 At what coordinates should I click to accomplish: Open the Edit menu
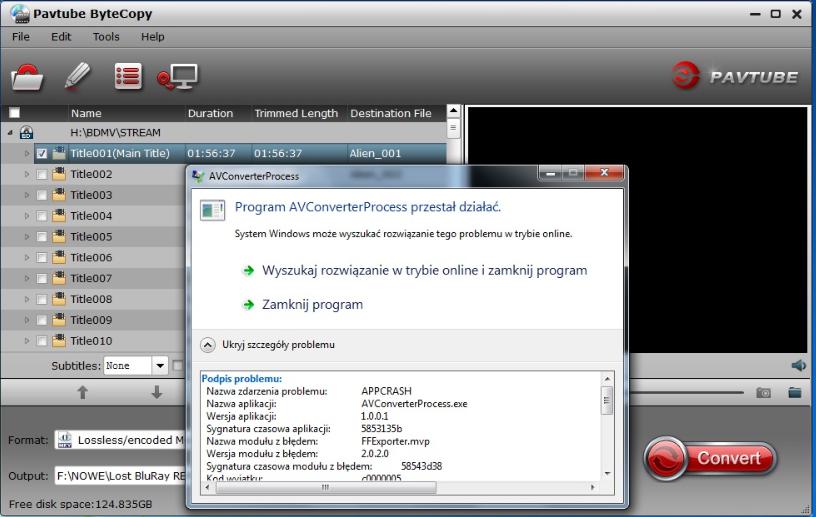coord(61,36)
